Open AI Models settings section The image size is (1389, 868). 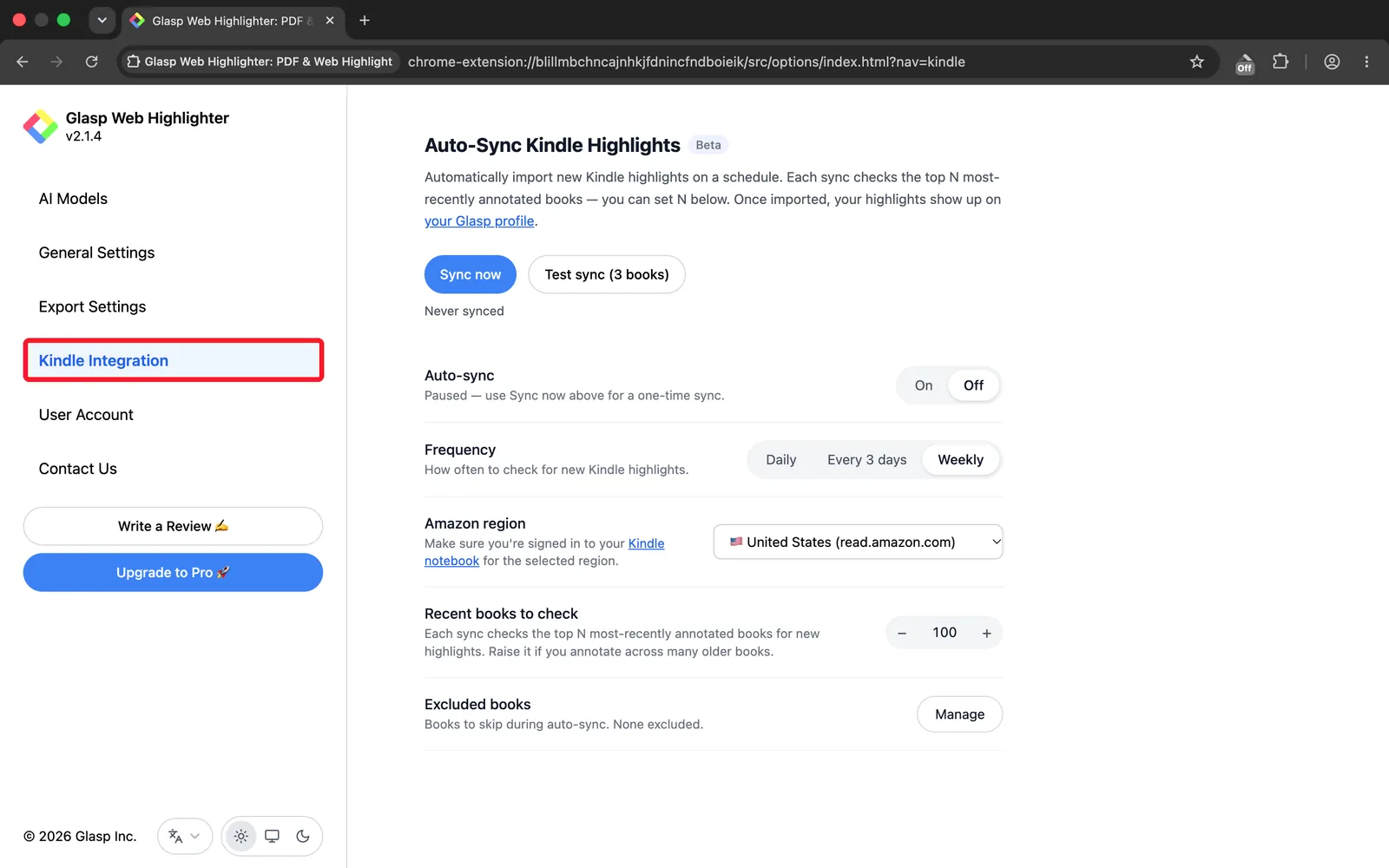pos(73,199)
